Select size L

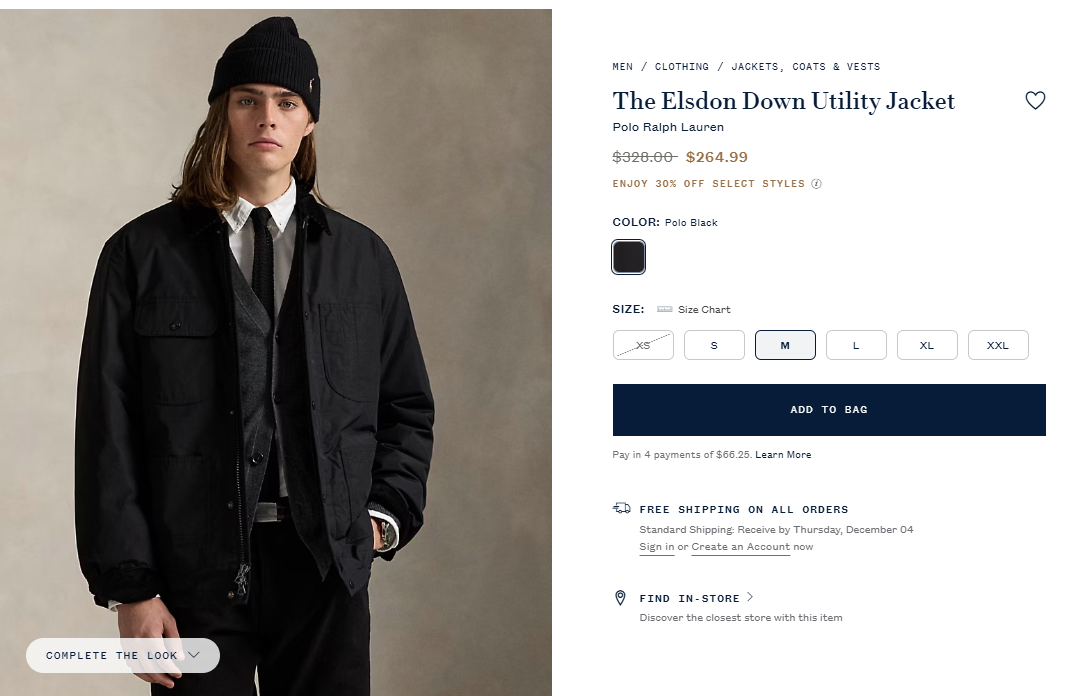click(x=856, y=345)
